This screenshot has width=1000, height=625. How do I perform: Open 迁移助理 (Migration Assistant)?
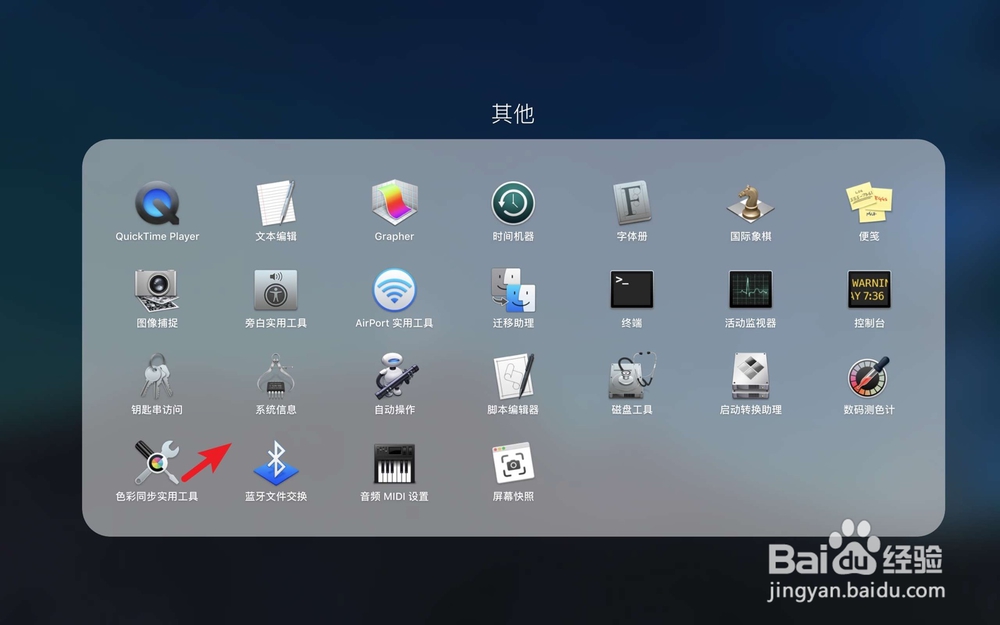pyautogui.click(x=512, y=290)
